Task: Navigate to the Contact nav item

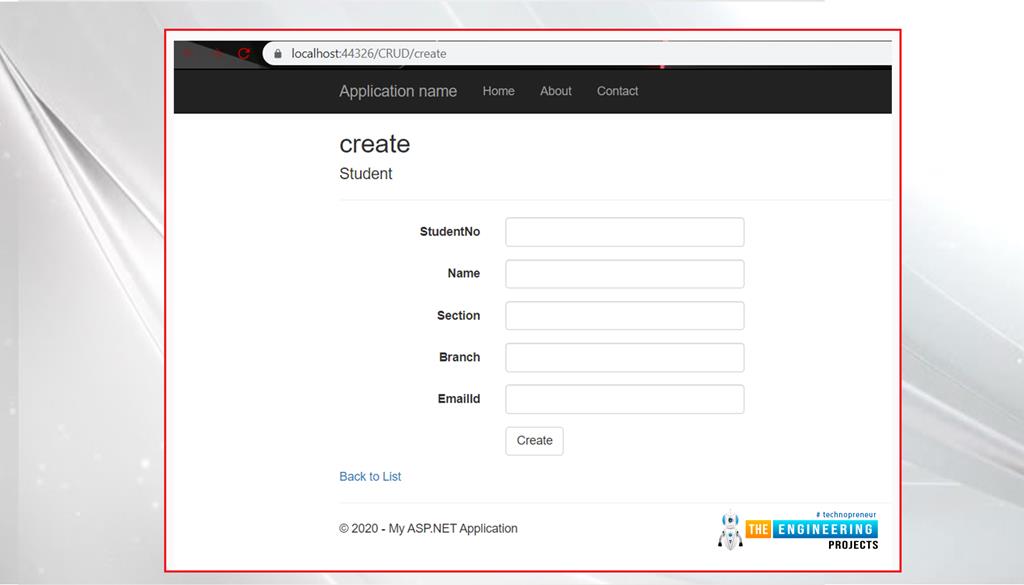Action: pyautogui.click(x=617, y=91)
